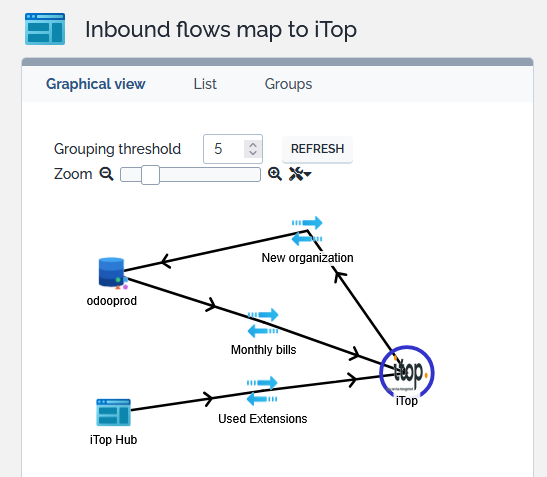Click the REFRESH button
Image resolution: width=547 pixels, height=477 pixels.
pyautogui.click(x=317, y=149)
